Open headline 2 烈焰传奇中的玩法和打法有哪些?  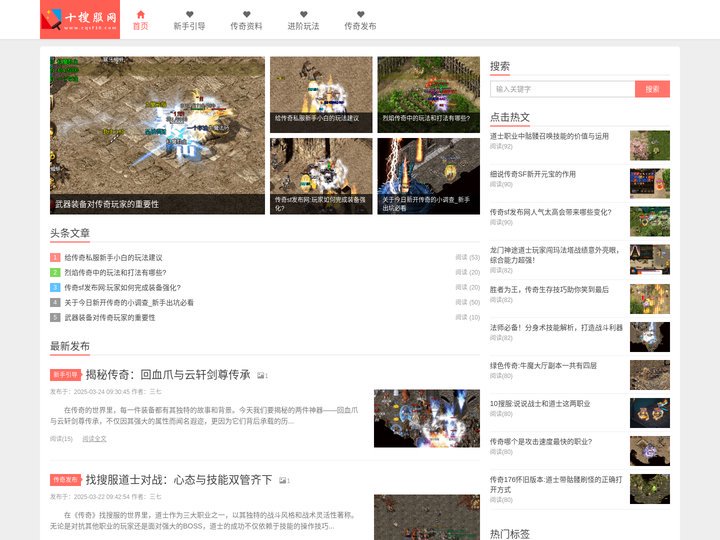point(115,273)
